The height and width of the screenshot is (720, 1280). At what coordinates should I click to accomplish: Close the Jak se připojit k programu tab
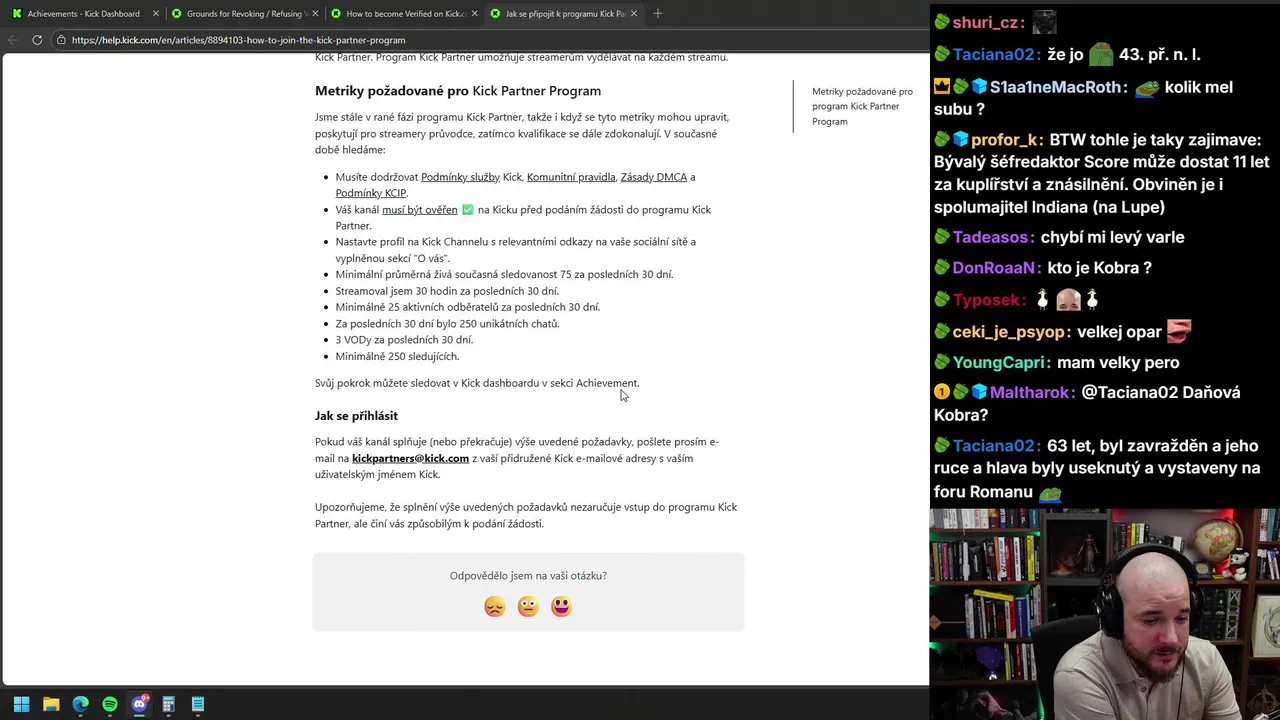point(634,14)
